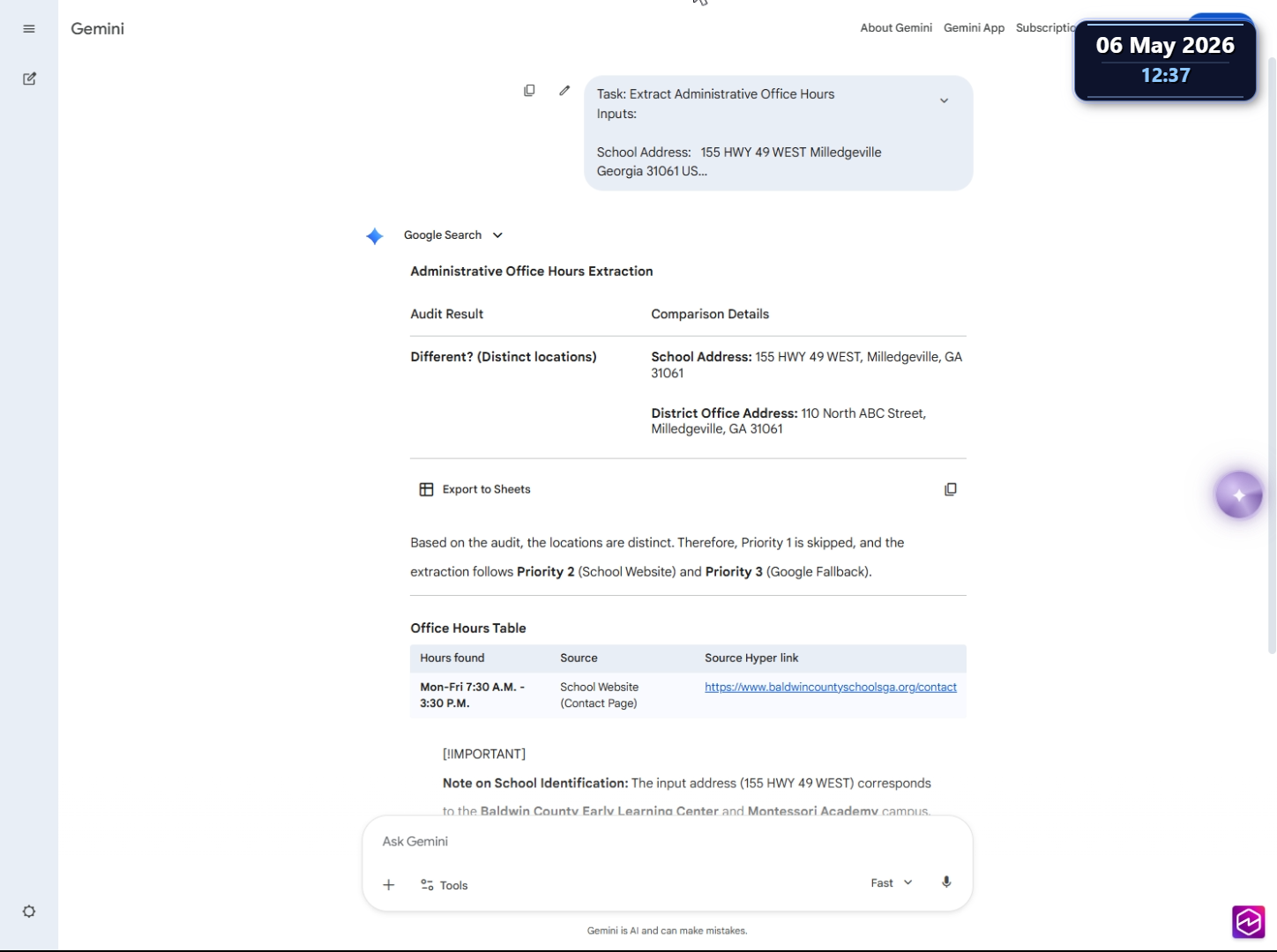The height and width of the screenshot is (952, 1277).
Task: Click the purple floating sparkle button
Action: pos(1239,495)
